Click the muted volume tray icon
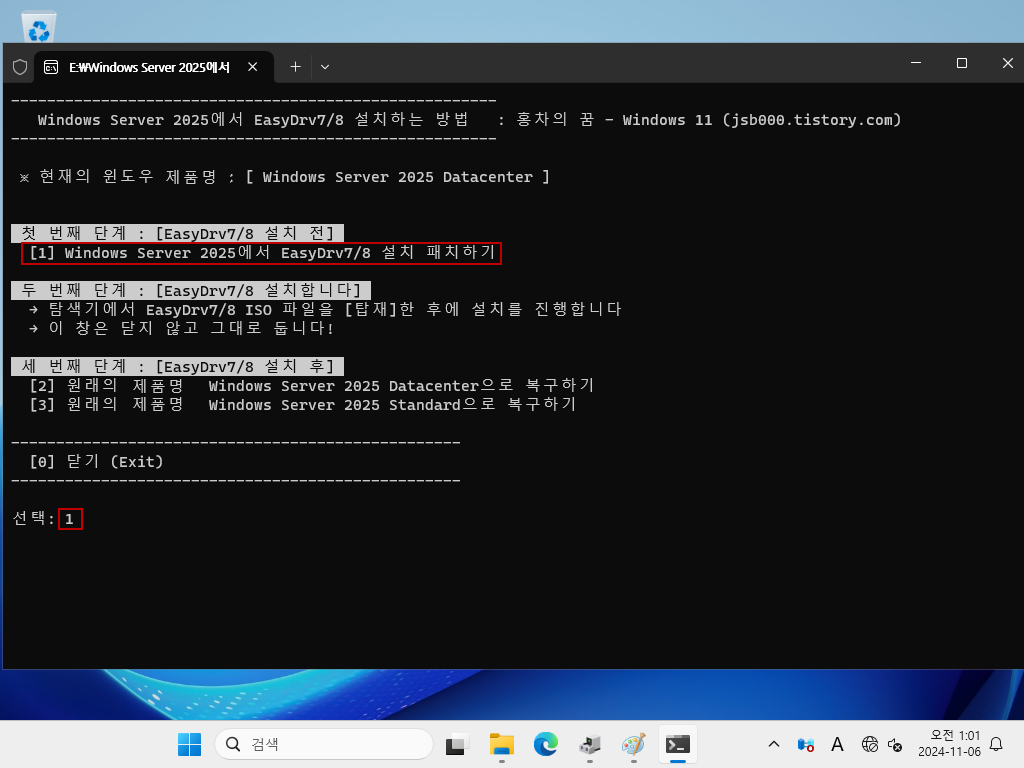The image size is (1024, 768). (x=895, y=744)
